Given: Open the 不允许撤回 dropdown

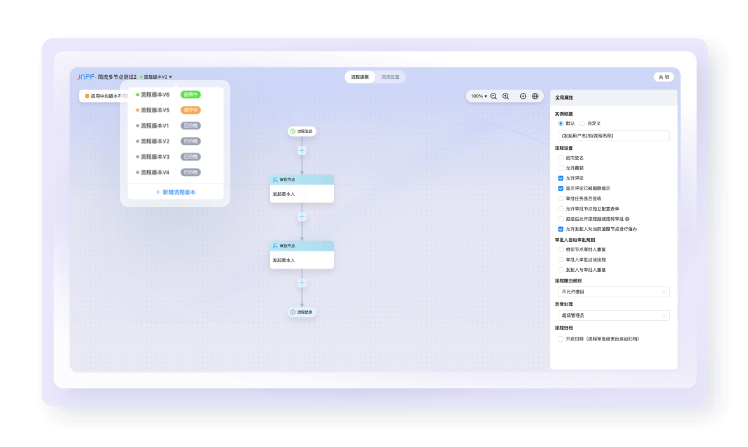Looking at the screenshot, I should point(613,291).
